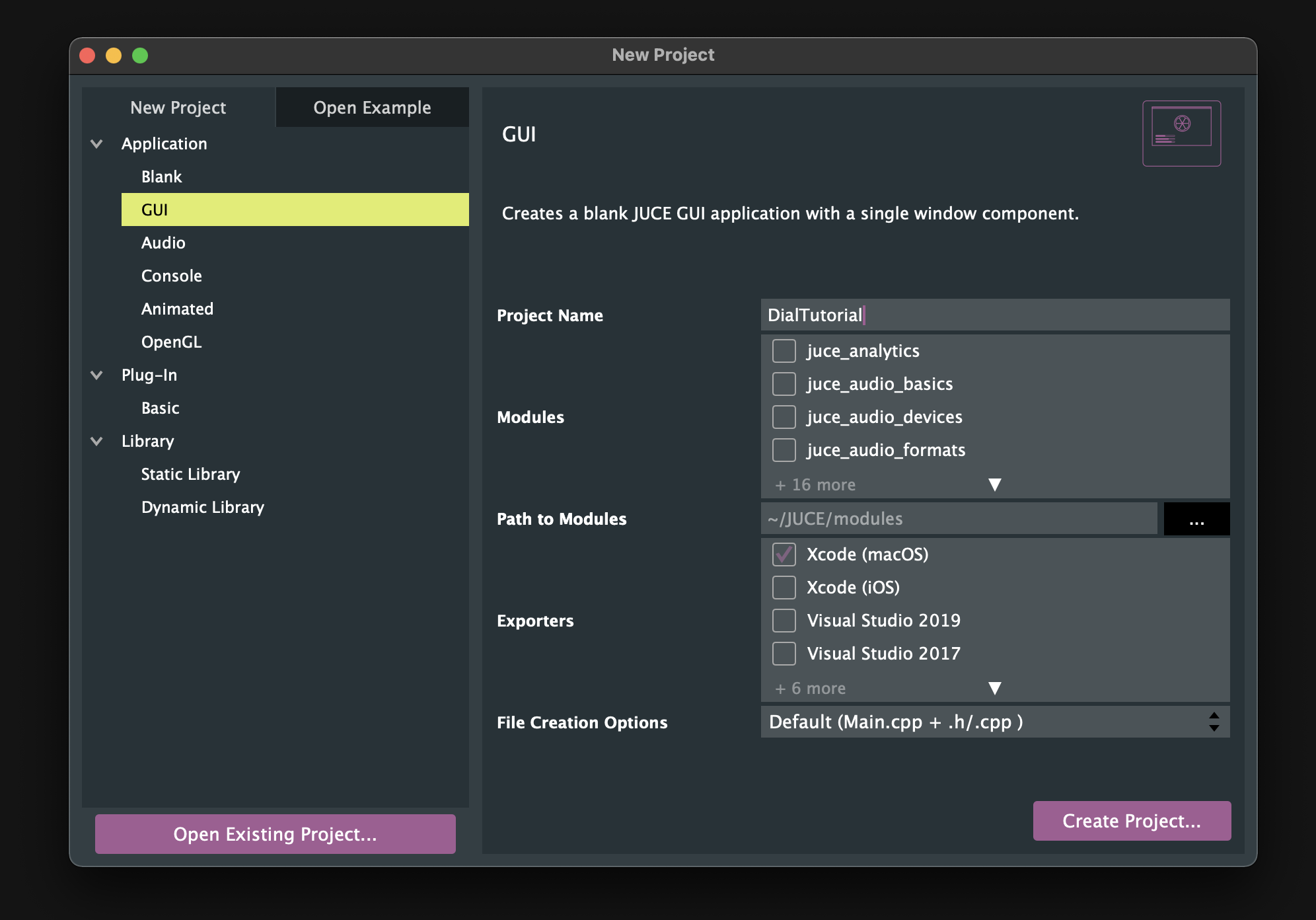
Task: Open the File Creation Options dropdown
Action: pos(995,722)
